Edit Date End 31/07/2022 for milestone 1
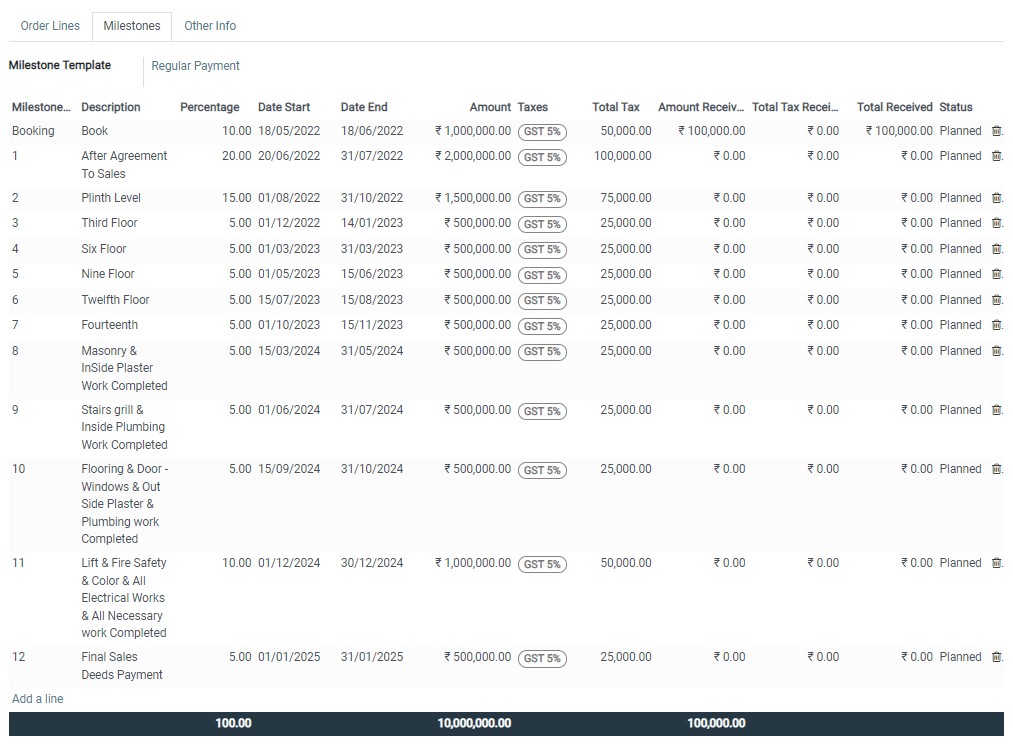Image resolution: width=1013 pixels, height=744 pixels. click(x=372, y=156)
